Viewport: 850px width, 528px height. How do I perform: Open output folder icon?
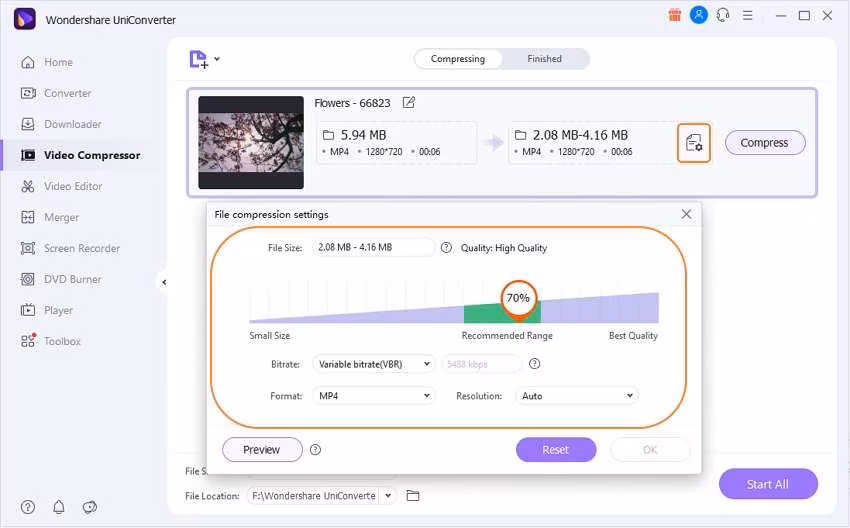tap(413, 495)
